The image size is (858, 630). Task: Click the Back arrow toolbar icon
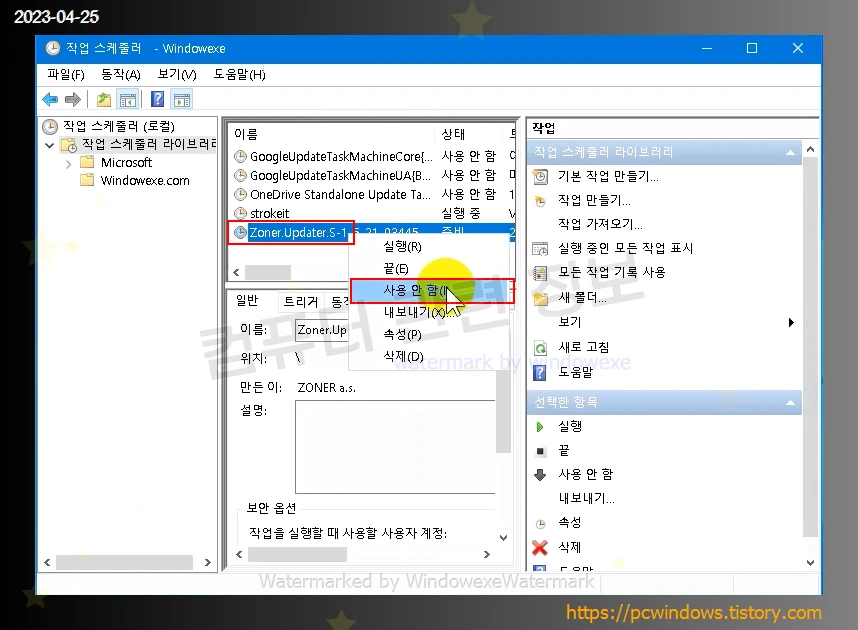click(50, 100)
